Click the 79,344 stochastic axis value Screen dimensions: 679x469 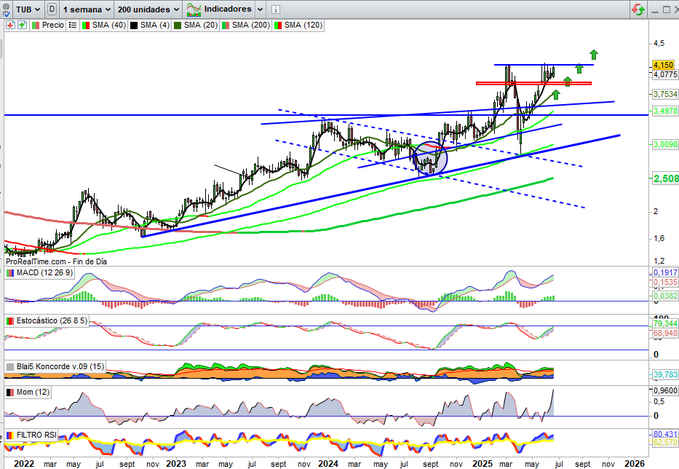[x=665, y=324]
